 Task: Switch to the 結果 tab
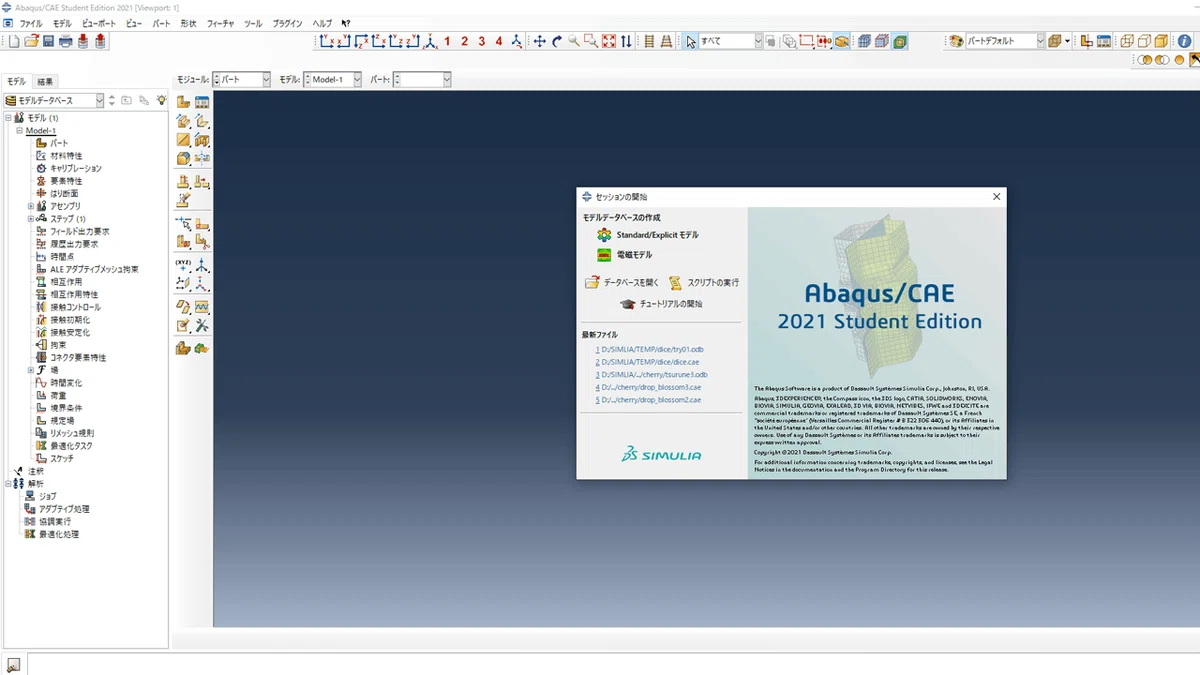click(45, 81)
